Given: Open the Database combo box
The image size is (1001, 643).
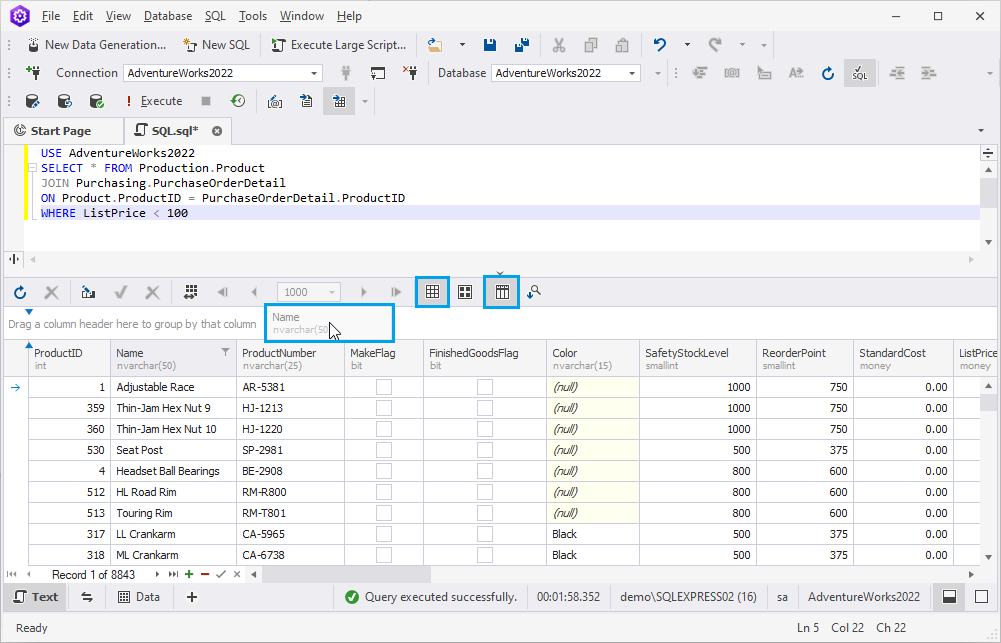Looking at the screenshot, I should click(566, 73).
